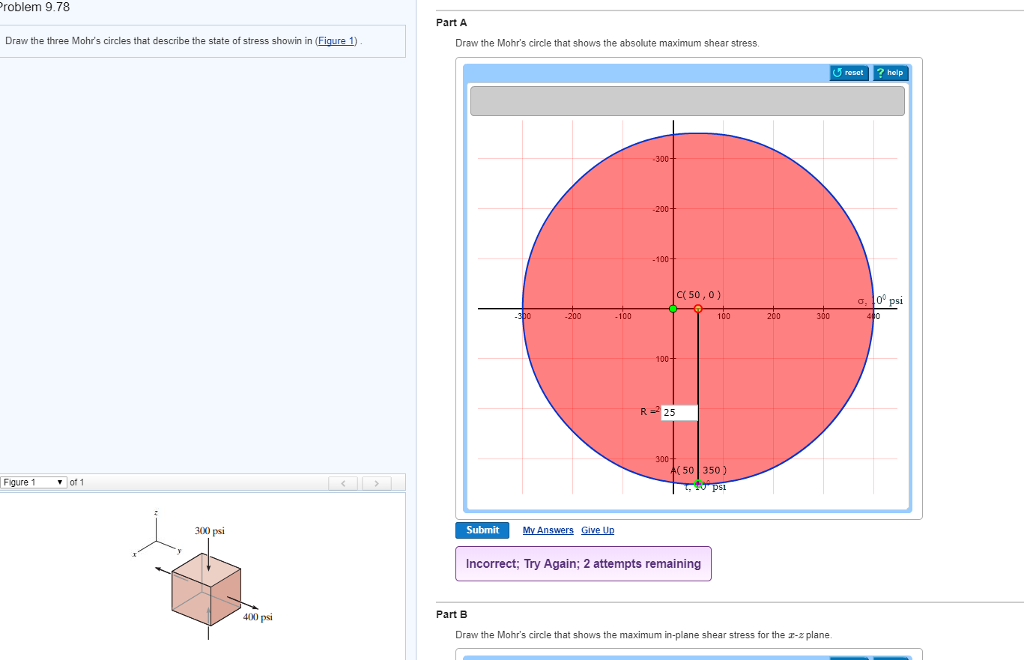Open help via the question mark icon
This screenshot has width=1024, height=660.
pyautogui.click(x=889, y=72)
